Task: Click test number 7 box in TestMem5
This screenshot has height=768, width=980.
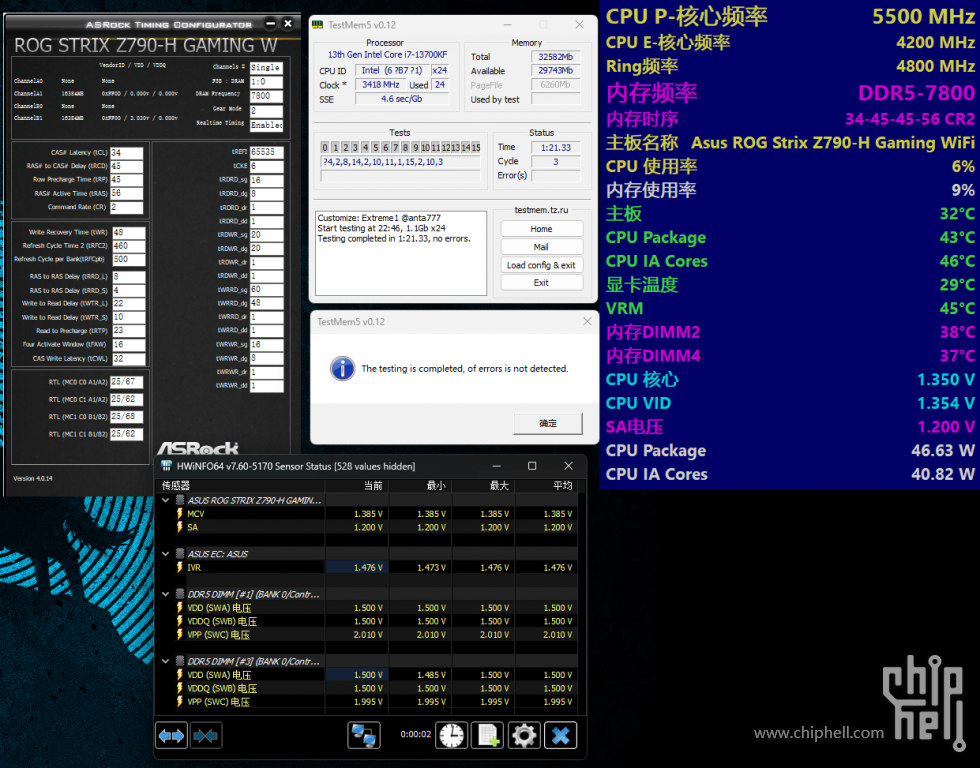Action: point(395,147)
